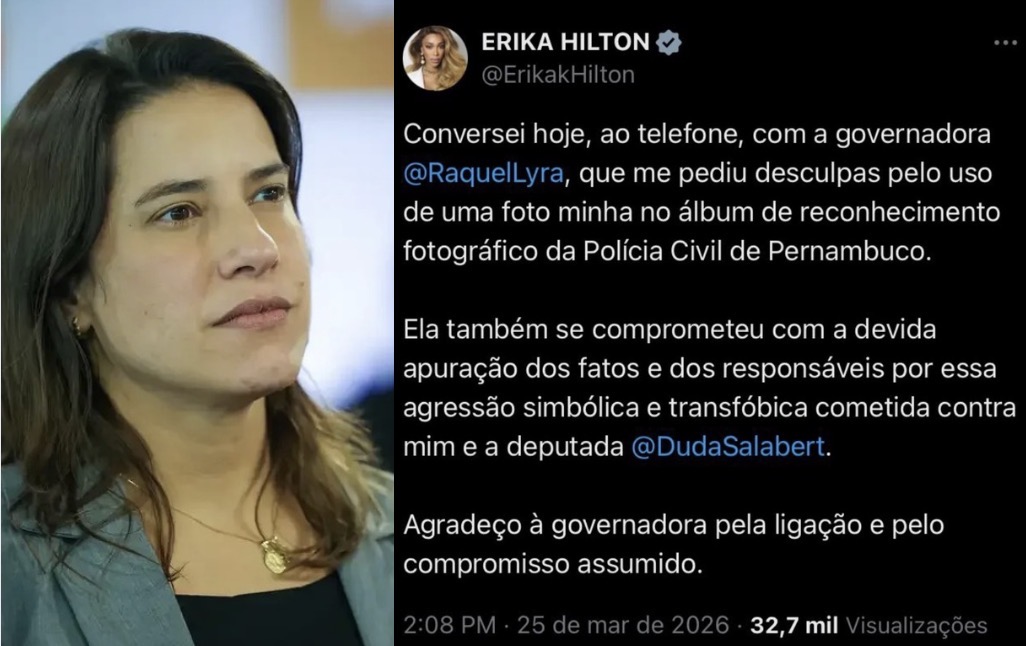Follow the @DudaSalabert mention link
Image resolution: width=1026 pixels, height=646 pixels.
click(728, 447)
